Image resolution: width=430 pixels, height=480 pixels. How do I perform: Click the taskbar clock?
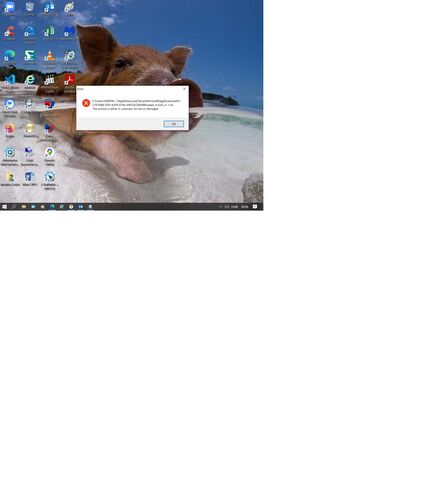[x=244, y=207]
